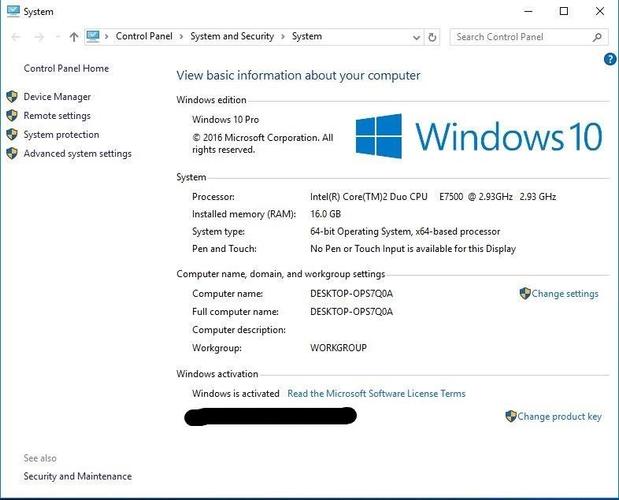Read the Microsoft Software License Terms
619x500 pixels.
coord(376,393)
